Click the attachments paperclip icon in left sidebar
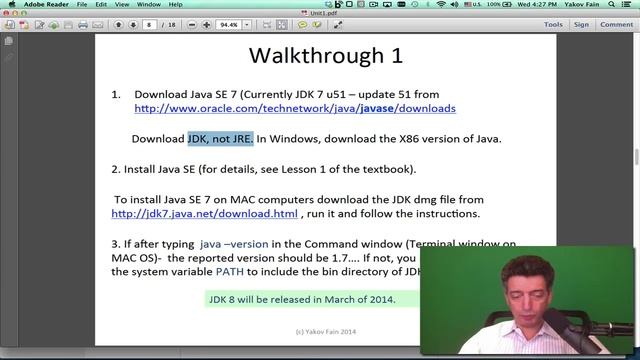The width and height of the screenshot is (640, 360). tap(9, 57)
